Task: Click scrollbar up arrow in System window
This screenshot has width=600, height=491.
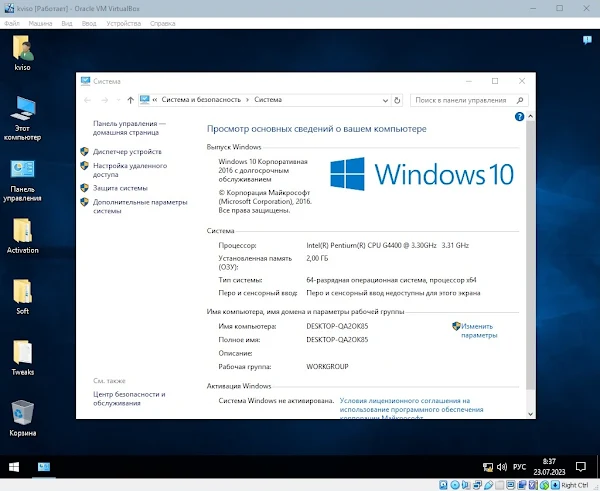Action: (x=530, y=116)
